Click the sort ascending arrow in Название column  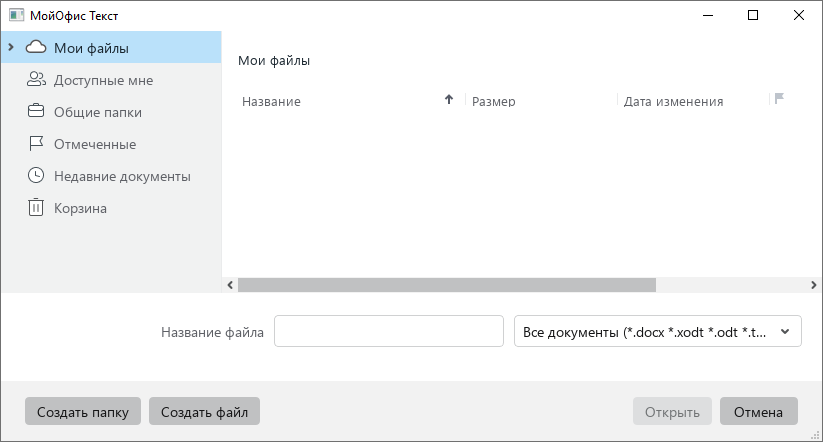tap(449, 99)
